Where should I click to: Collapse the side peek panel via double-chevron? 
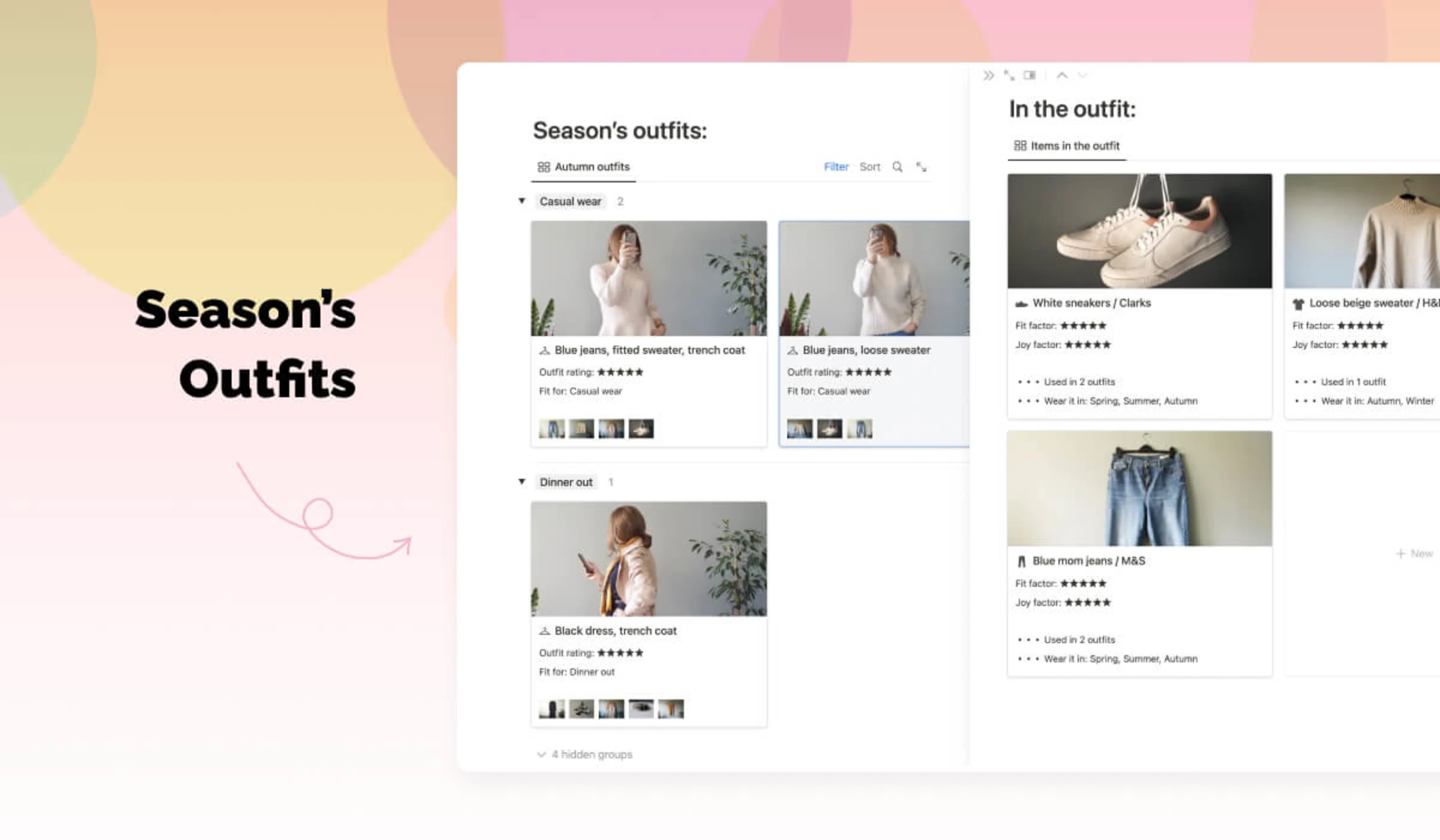click(988, 75)
